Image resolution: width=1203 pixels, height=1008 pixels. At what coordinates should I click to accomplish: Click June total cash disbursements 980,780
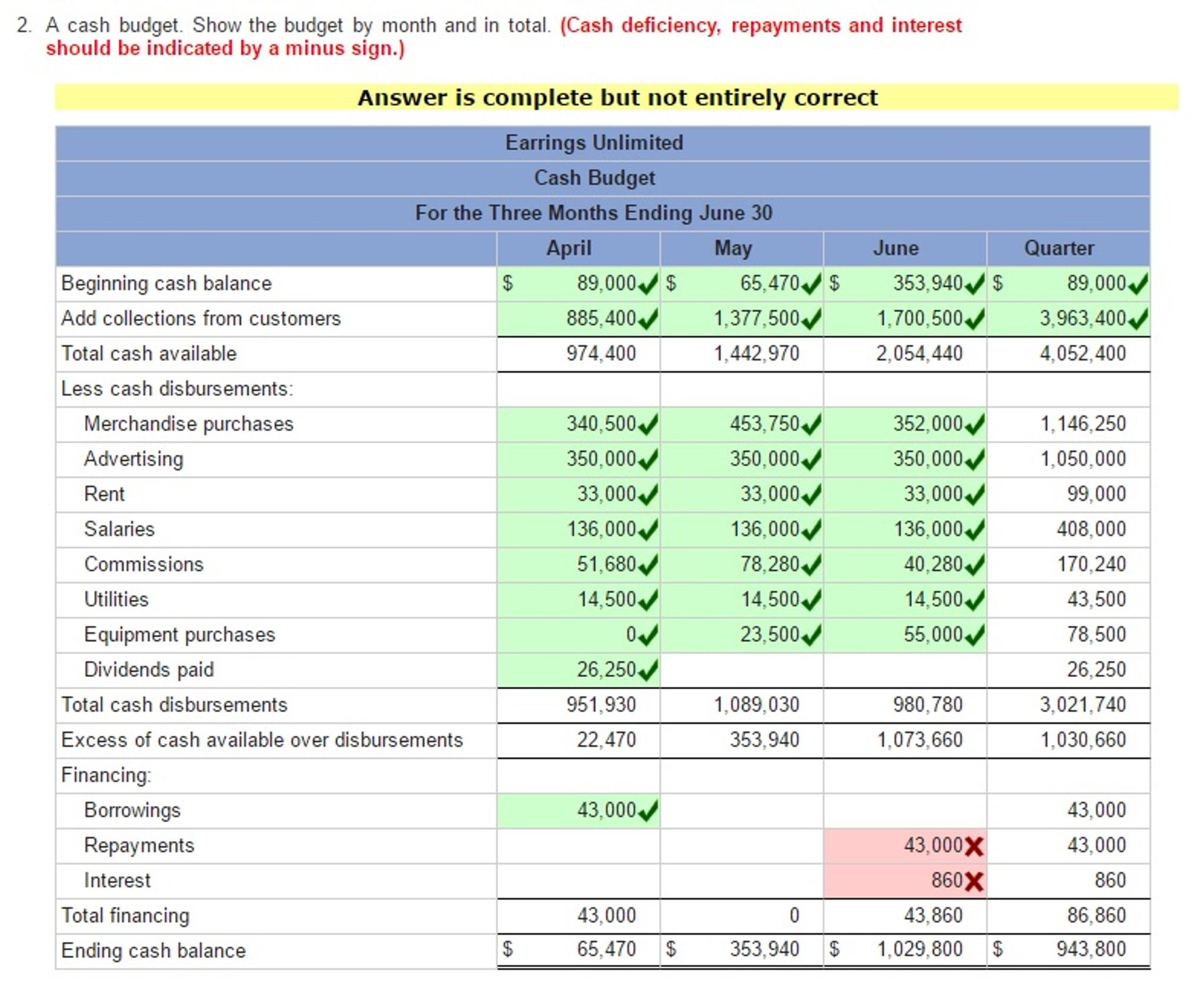click(x=928, y=705)
